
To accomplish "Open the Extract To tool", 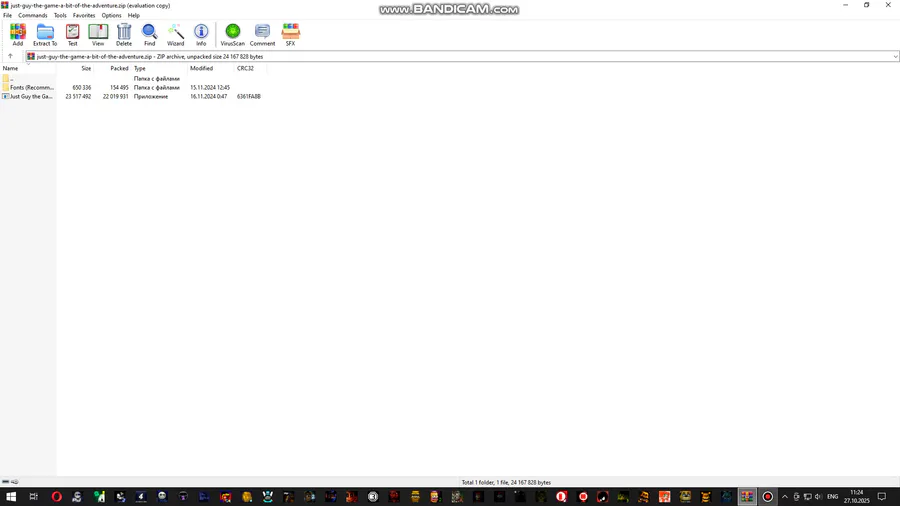I will pyautogui.click(x=45, y=34).
